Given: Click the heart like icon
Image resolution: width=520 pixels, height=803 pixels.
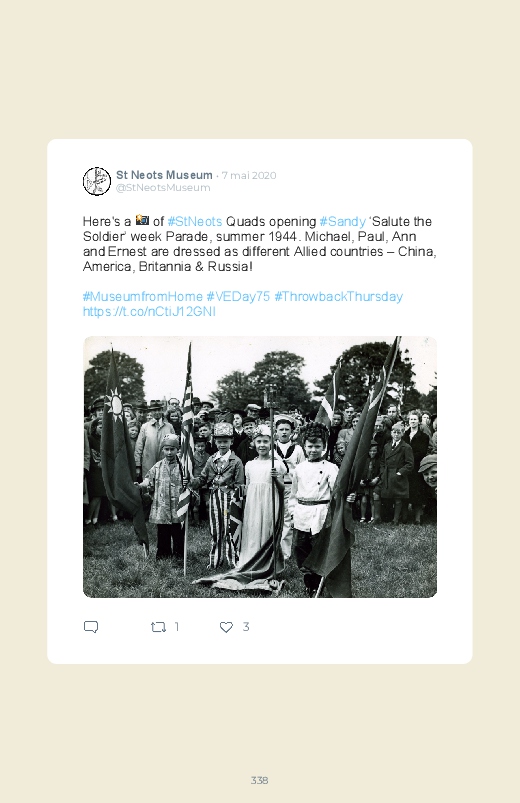Looking at the screenshot, I should (x=226, y=627).
